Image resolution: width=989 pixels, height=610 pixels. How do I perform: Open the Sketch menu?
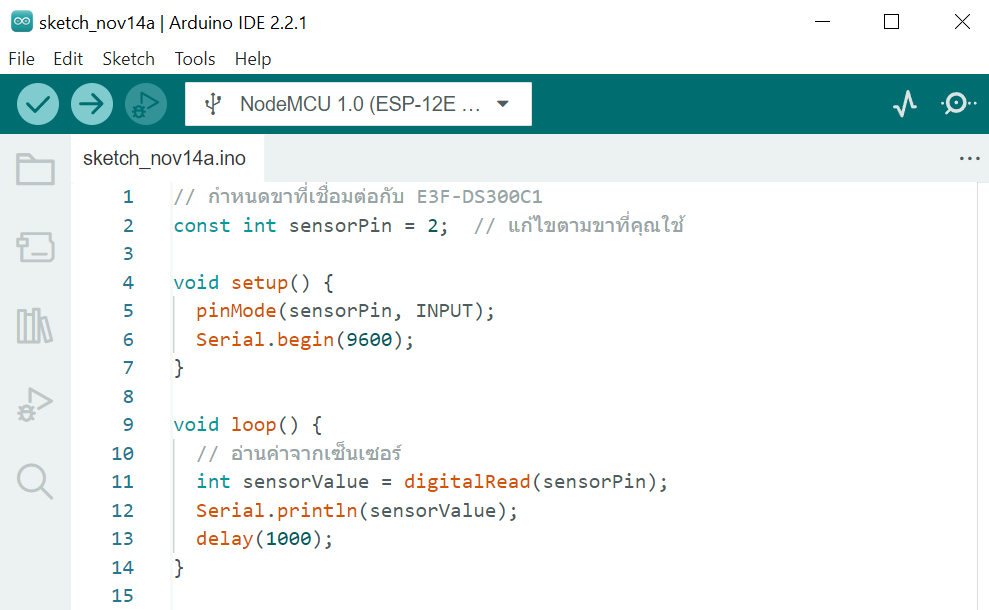click(x=129, y=59)
